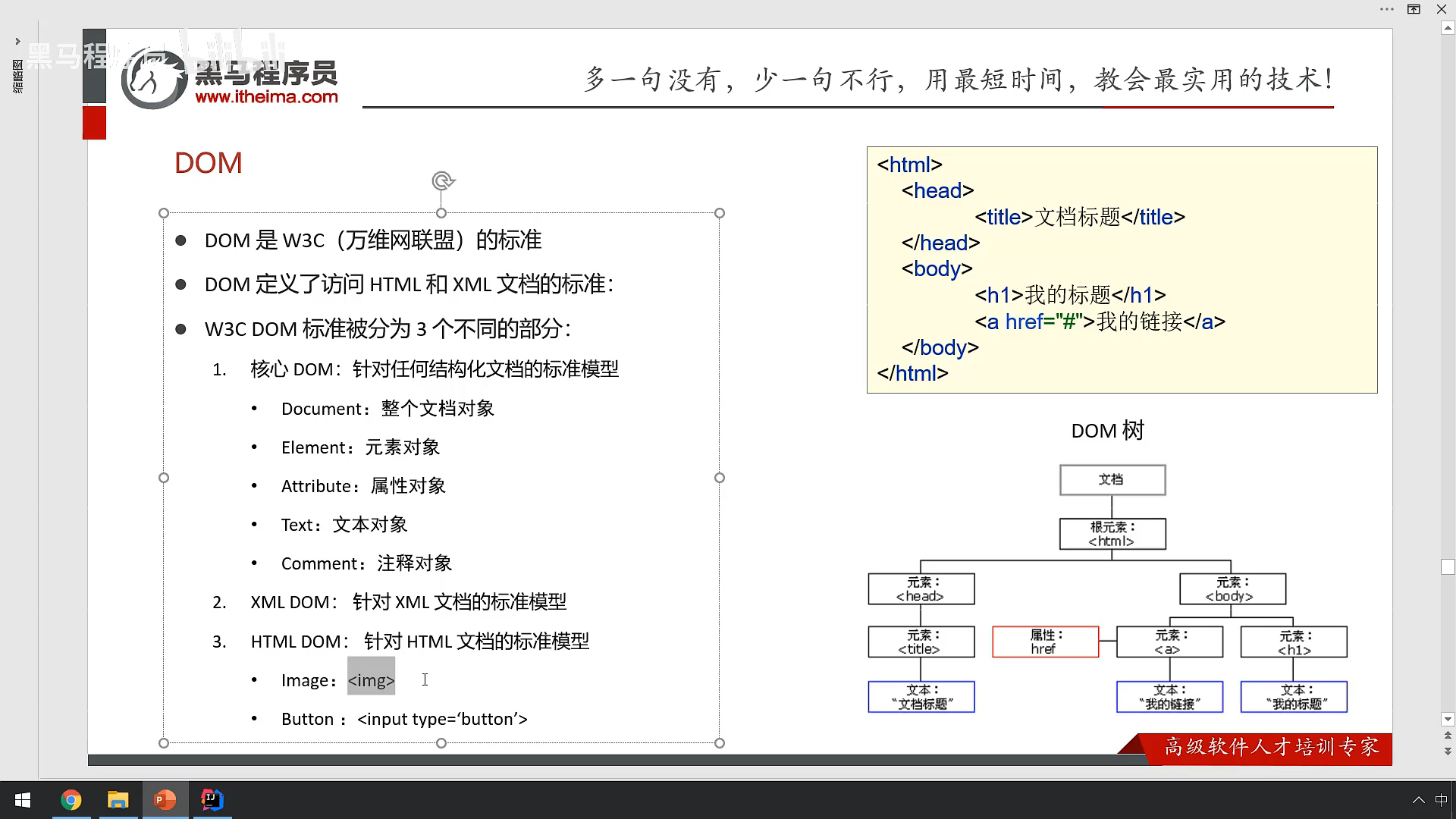Click the scrollbar down arrow
1456x819 pixels.
1448,719
